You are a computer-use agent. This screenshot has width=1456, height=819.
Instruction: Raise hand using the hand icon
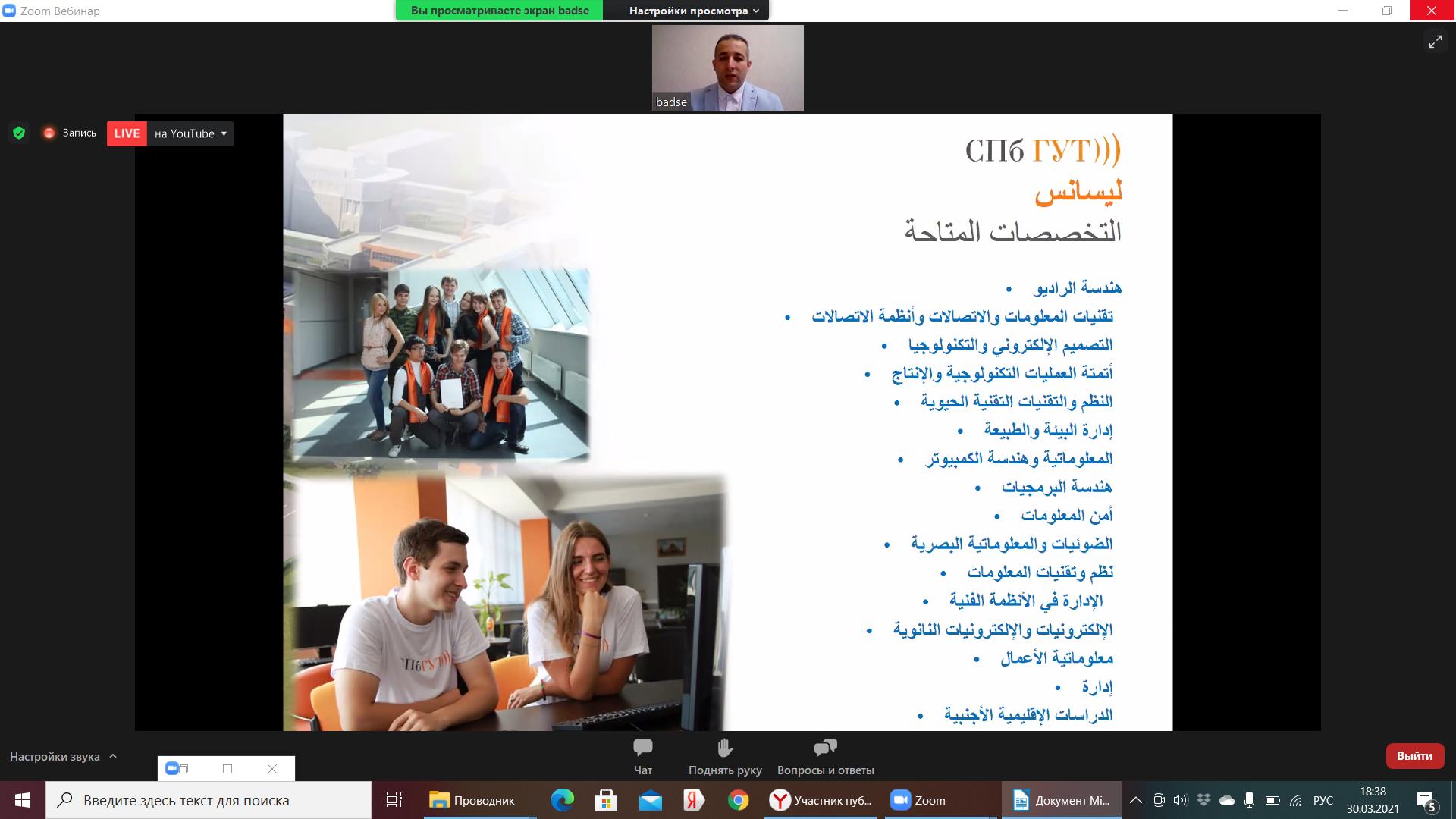coord(725,748)
